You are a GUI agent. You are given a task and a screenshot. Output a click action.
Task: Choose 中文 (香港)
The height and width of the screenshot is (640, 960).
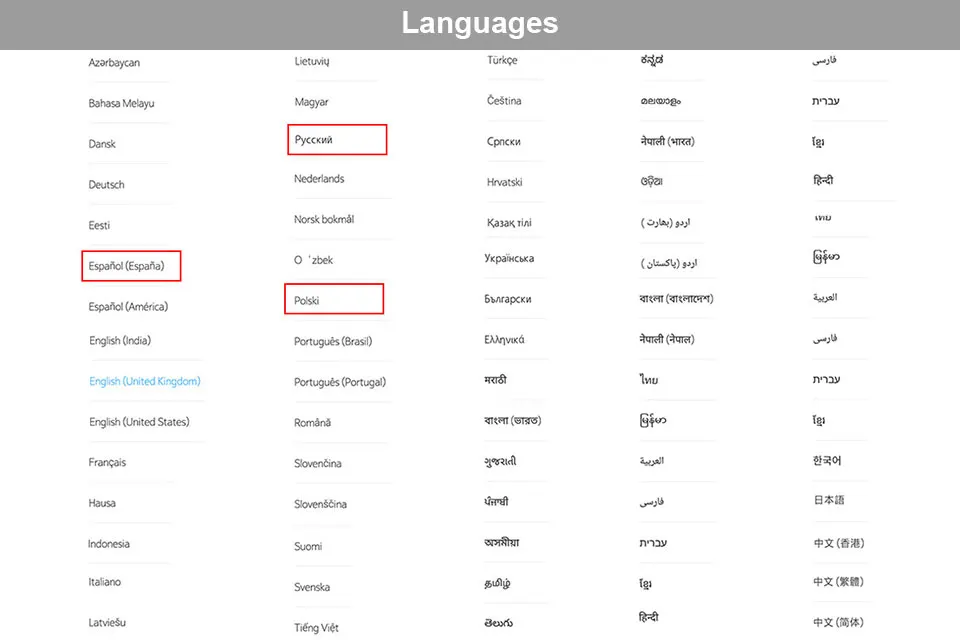click(839, 543)
